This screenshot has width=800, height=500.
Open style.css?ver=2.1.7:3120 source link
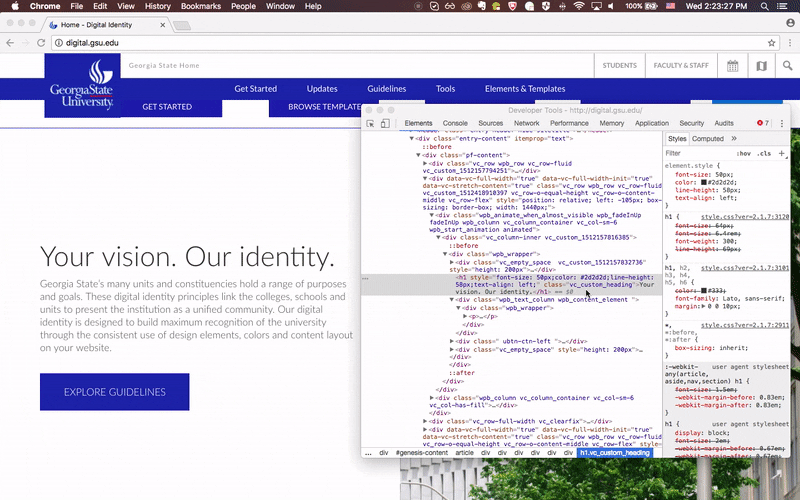[x=744, y=217]
